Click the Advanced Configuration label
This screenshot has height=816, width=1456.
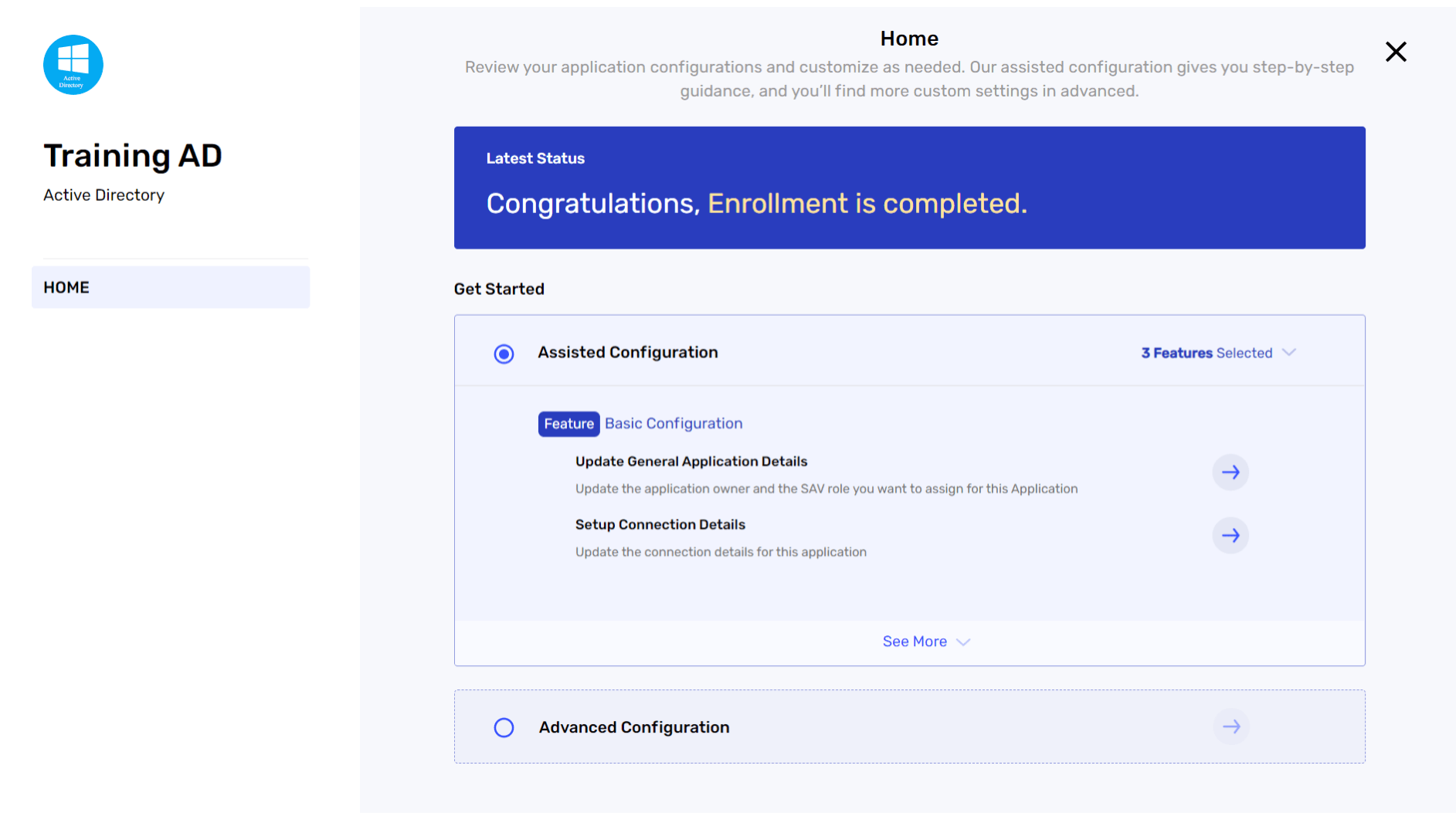click(x=634, y=727)
